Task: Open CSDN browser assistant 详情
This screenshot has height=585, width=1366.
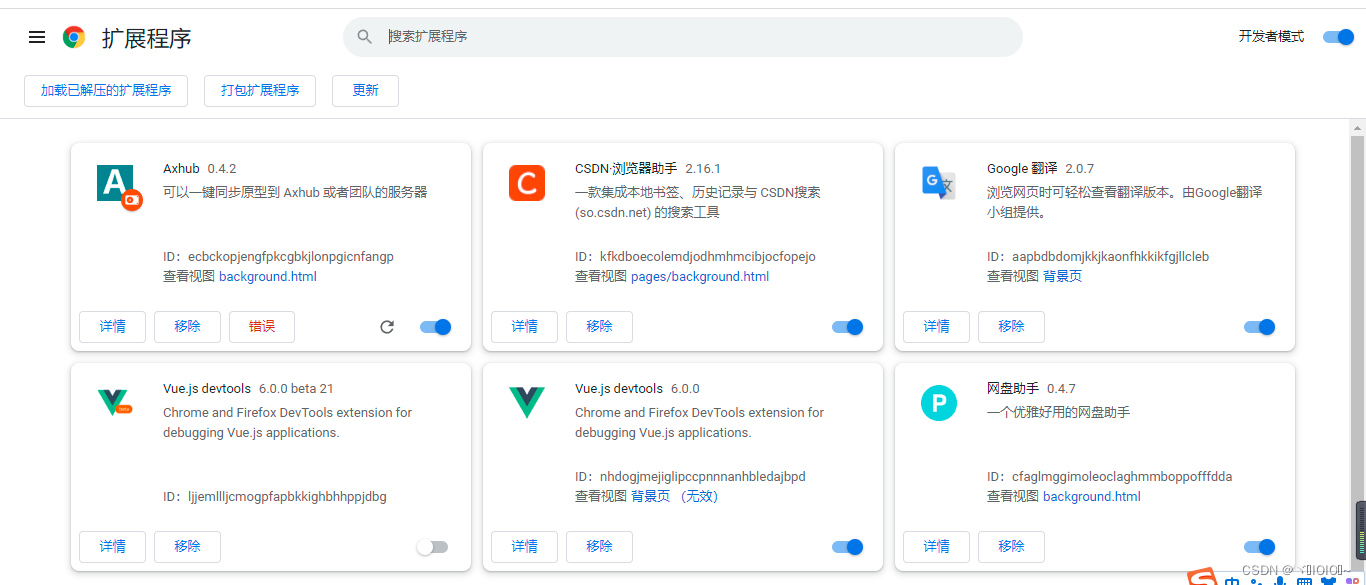Action: (524, 327)
